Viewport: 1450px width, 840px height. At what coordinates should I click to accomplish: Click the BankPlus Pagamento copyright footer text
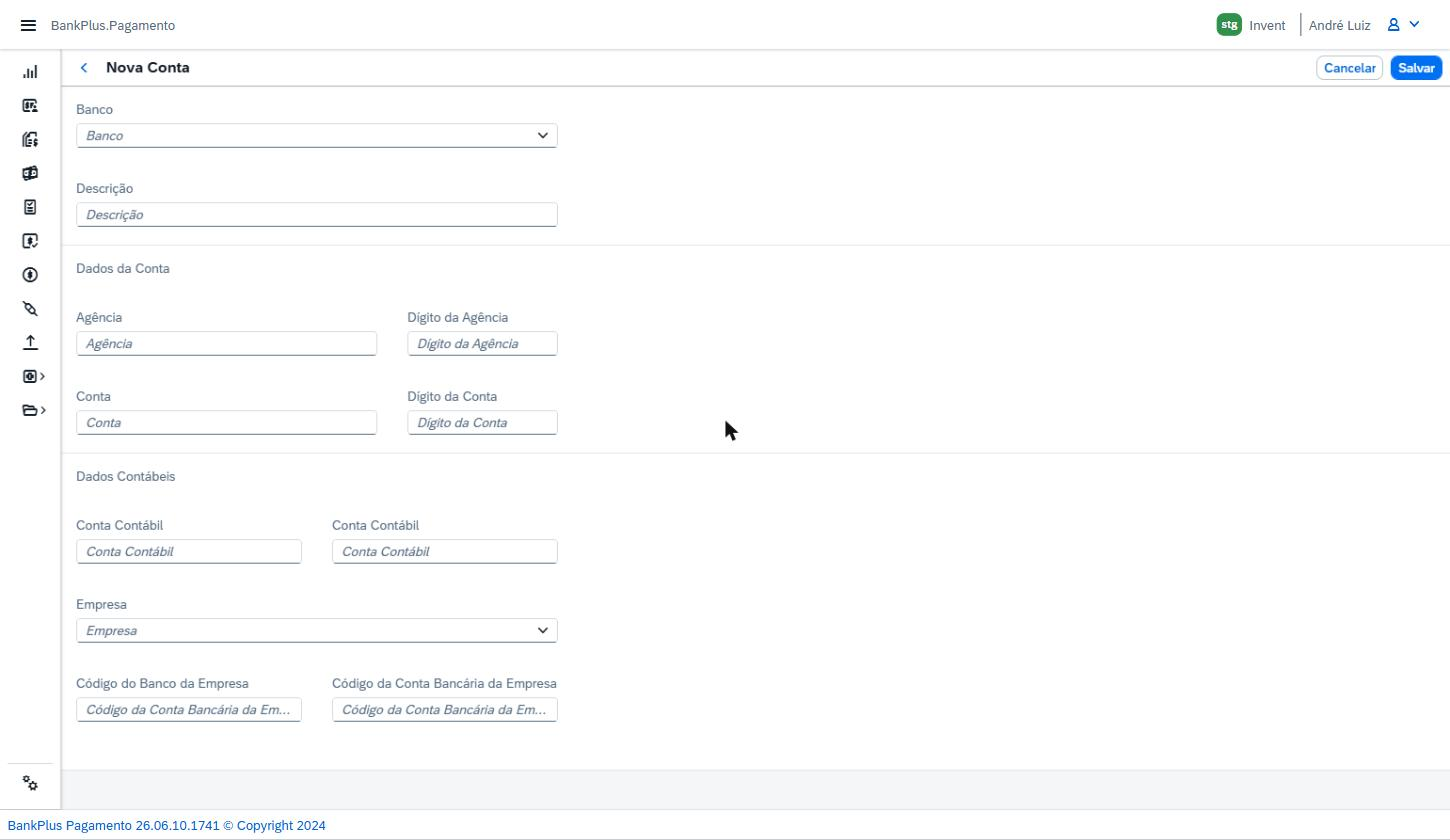(x=167, y=826)
